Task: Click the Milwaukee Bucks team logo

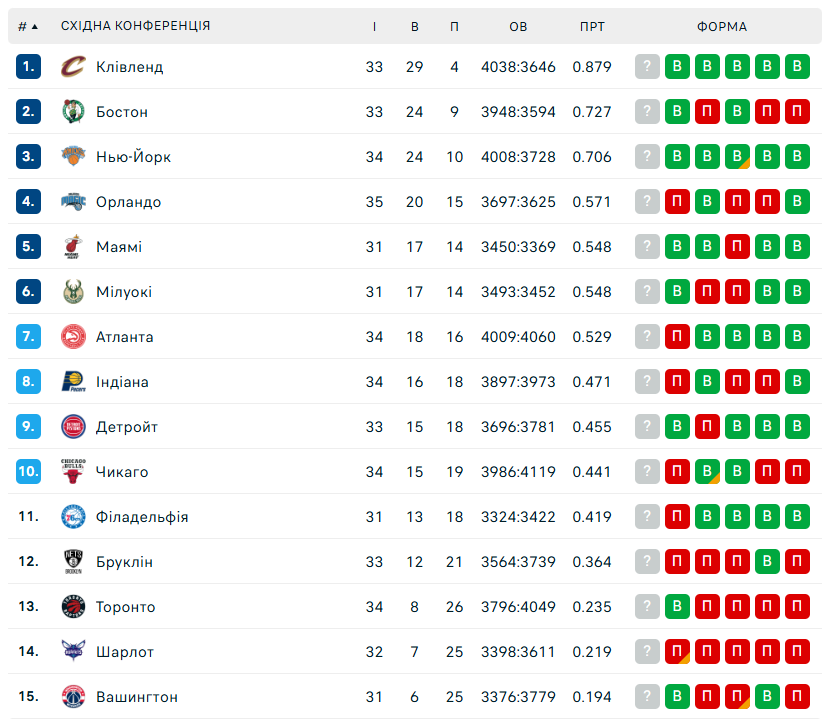Action: [73, 292]
